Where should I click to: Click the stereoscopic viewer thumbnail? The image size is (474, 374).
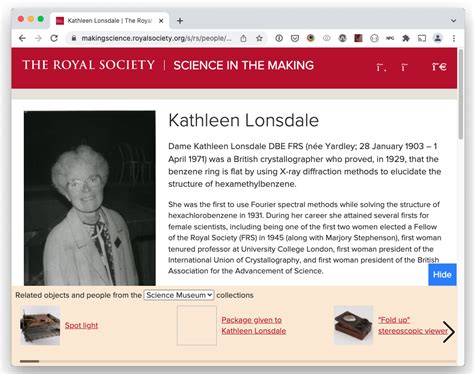point(353,325)
